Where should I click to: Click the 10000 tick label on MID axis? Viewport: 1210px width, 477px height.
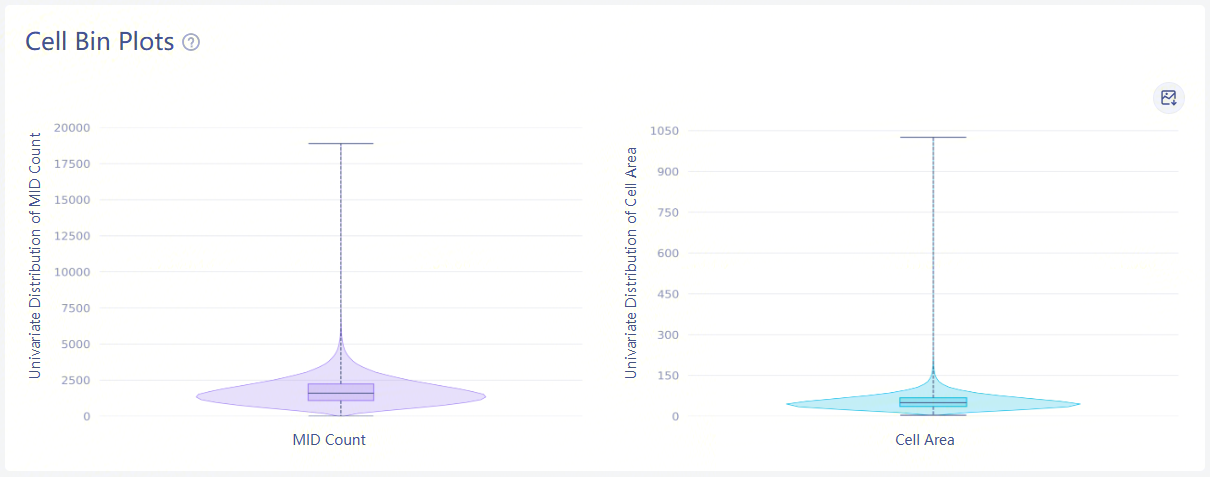coord(72,272)
